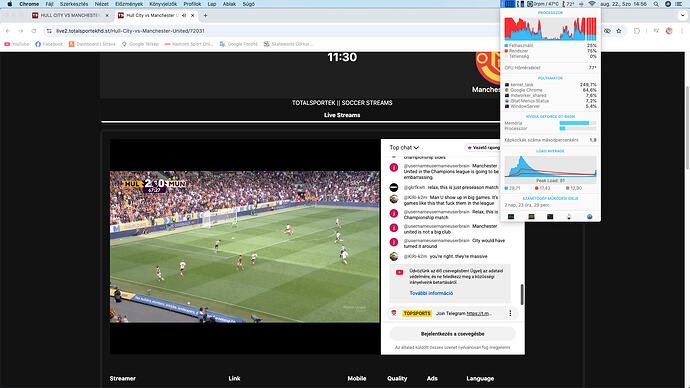Click the Vezető rajongó chip in chat
The image size is (690, 388).
click(483, 148)
